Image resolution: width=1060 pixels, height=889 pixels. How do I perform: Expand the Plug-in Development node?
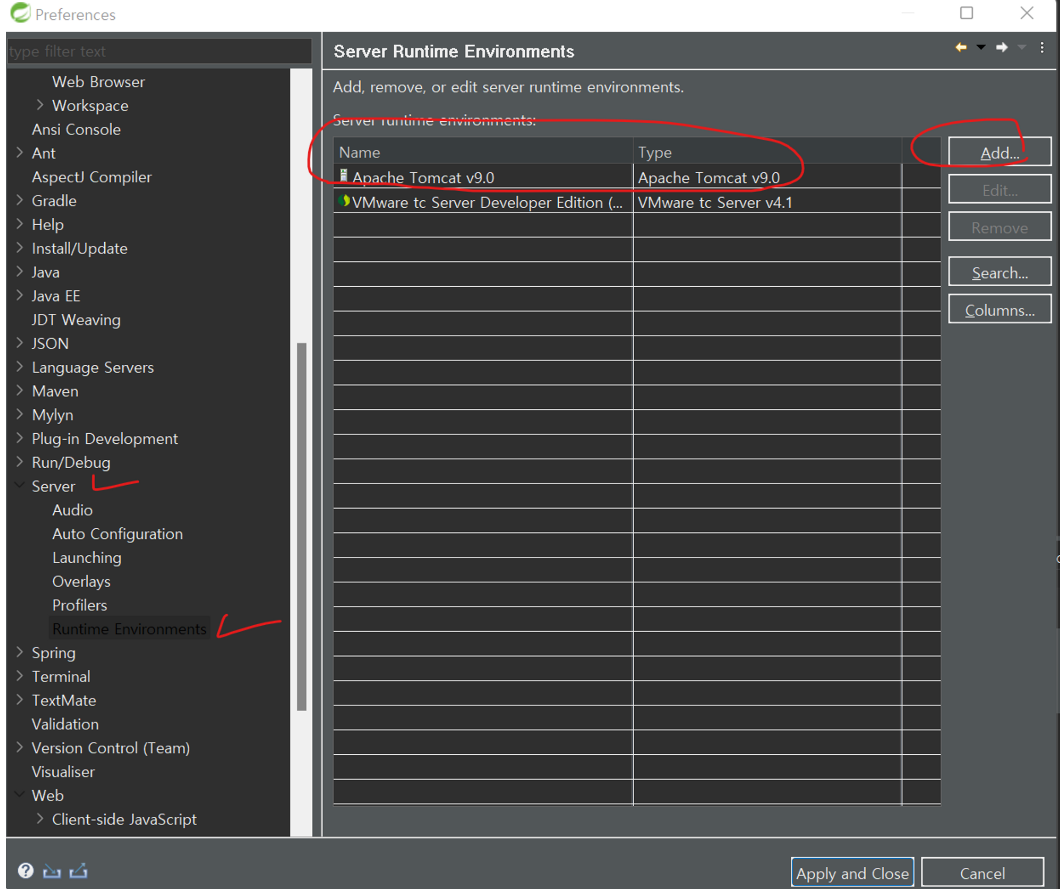(x=20, y=438)
